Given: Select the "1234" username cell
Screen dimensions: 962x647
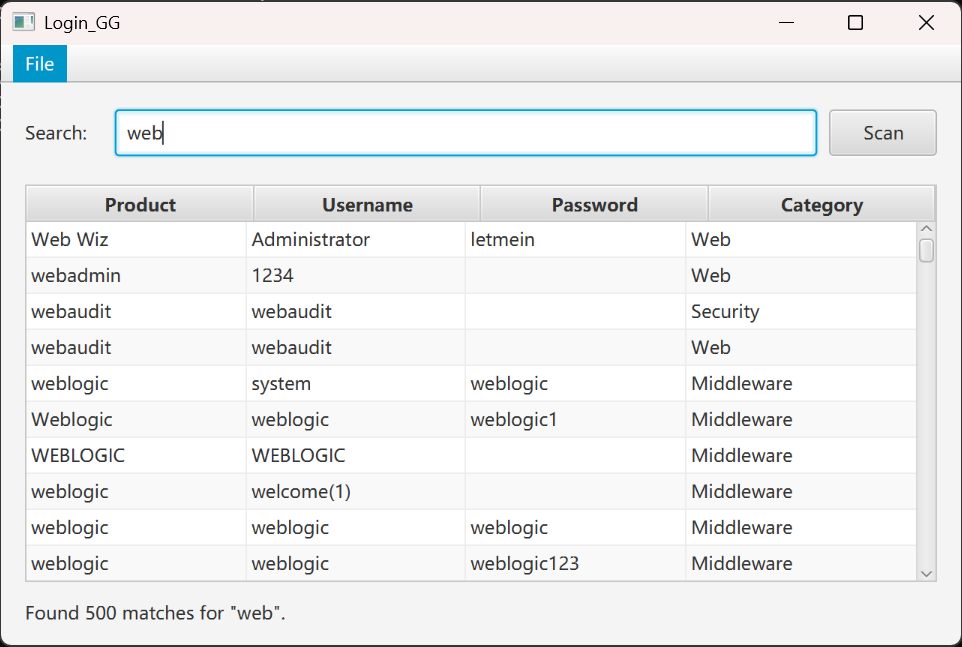Looking at the screenshot, I should pos(356,275).
